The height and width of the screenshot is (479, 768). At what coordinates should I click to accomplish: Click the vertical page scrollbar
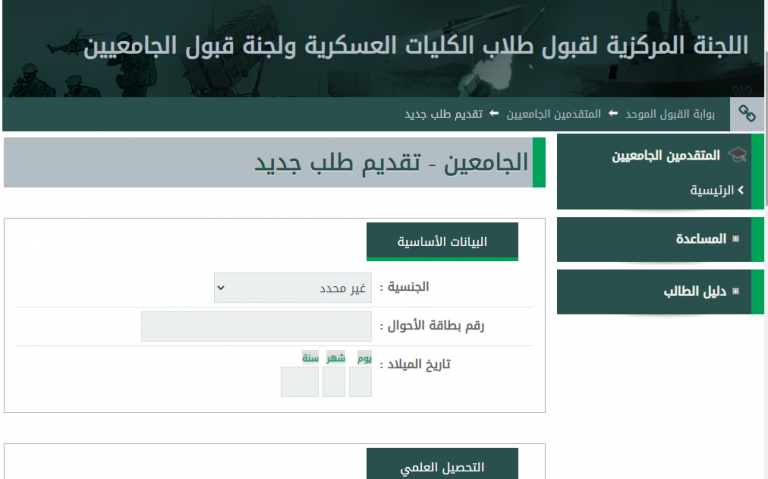763,240
